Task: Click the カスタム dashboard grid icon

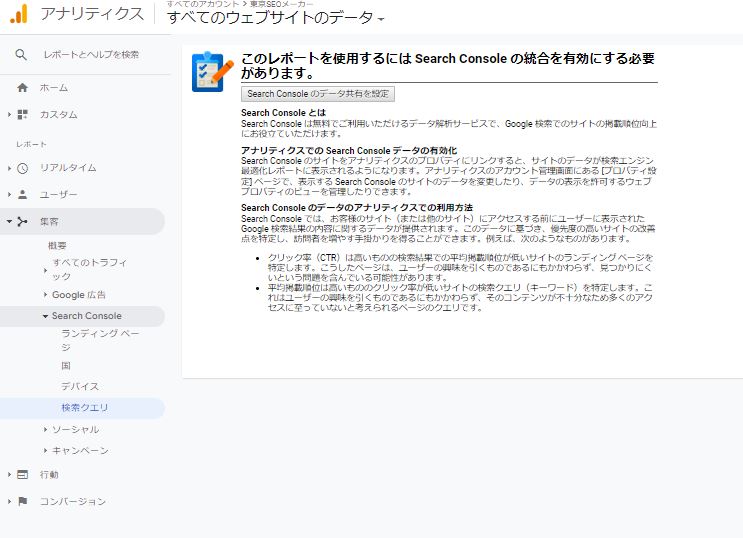Action: pyautogui.click(x=22, y=114)
